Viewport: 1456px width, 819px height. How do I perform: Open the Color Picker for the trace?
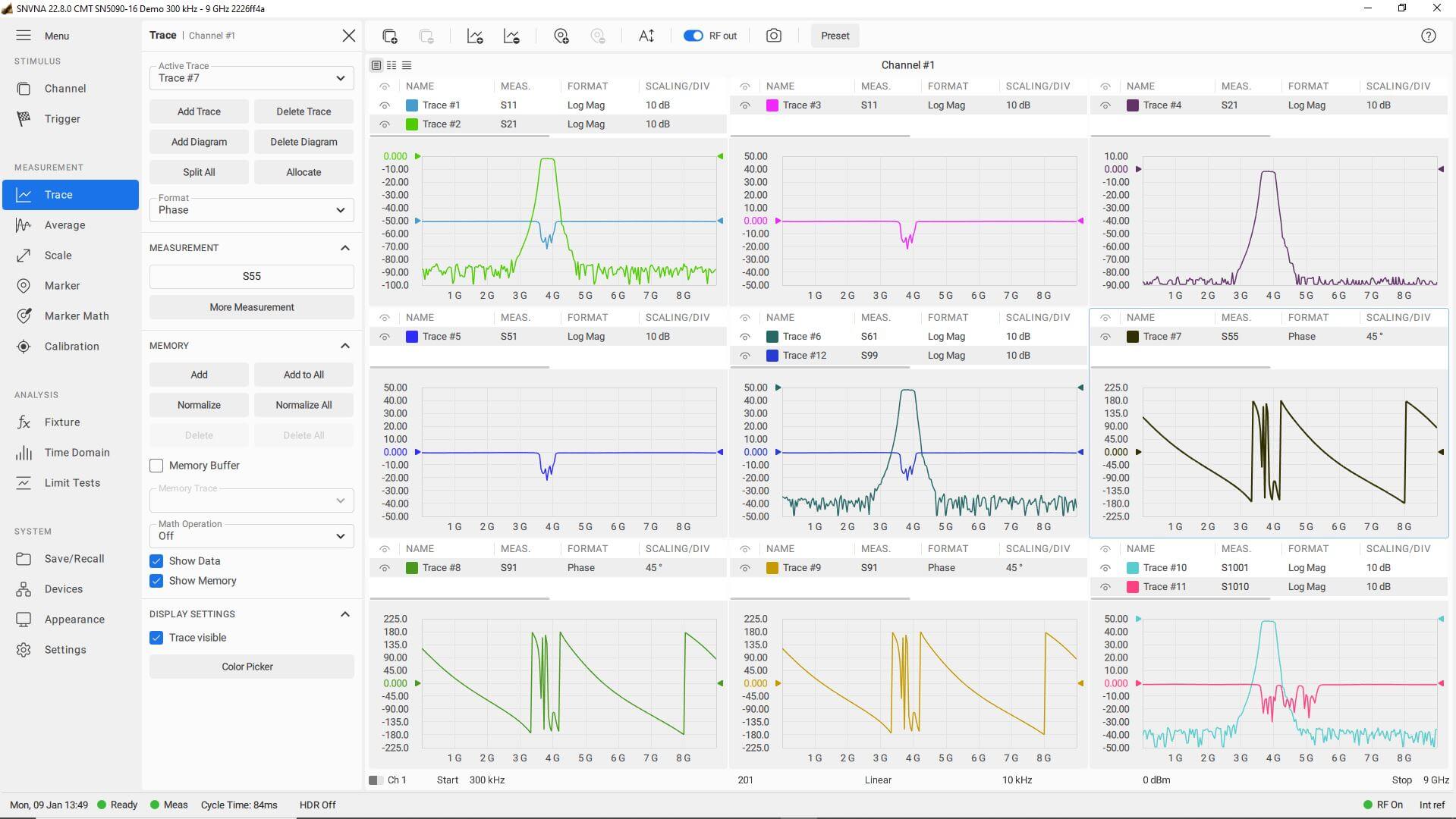251,666
